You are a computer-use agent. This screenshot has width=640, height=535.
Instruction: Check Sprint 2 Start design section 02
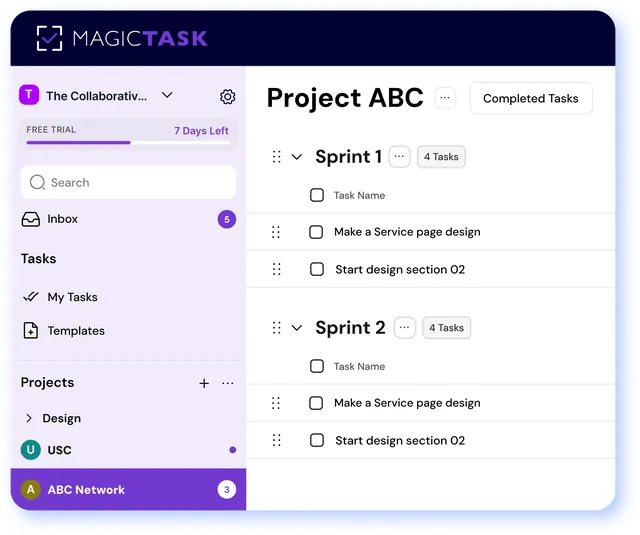tap(317, 440)
